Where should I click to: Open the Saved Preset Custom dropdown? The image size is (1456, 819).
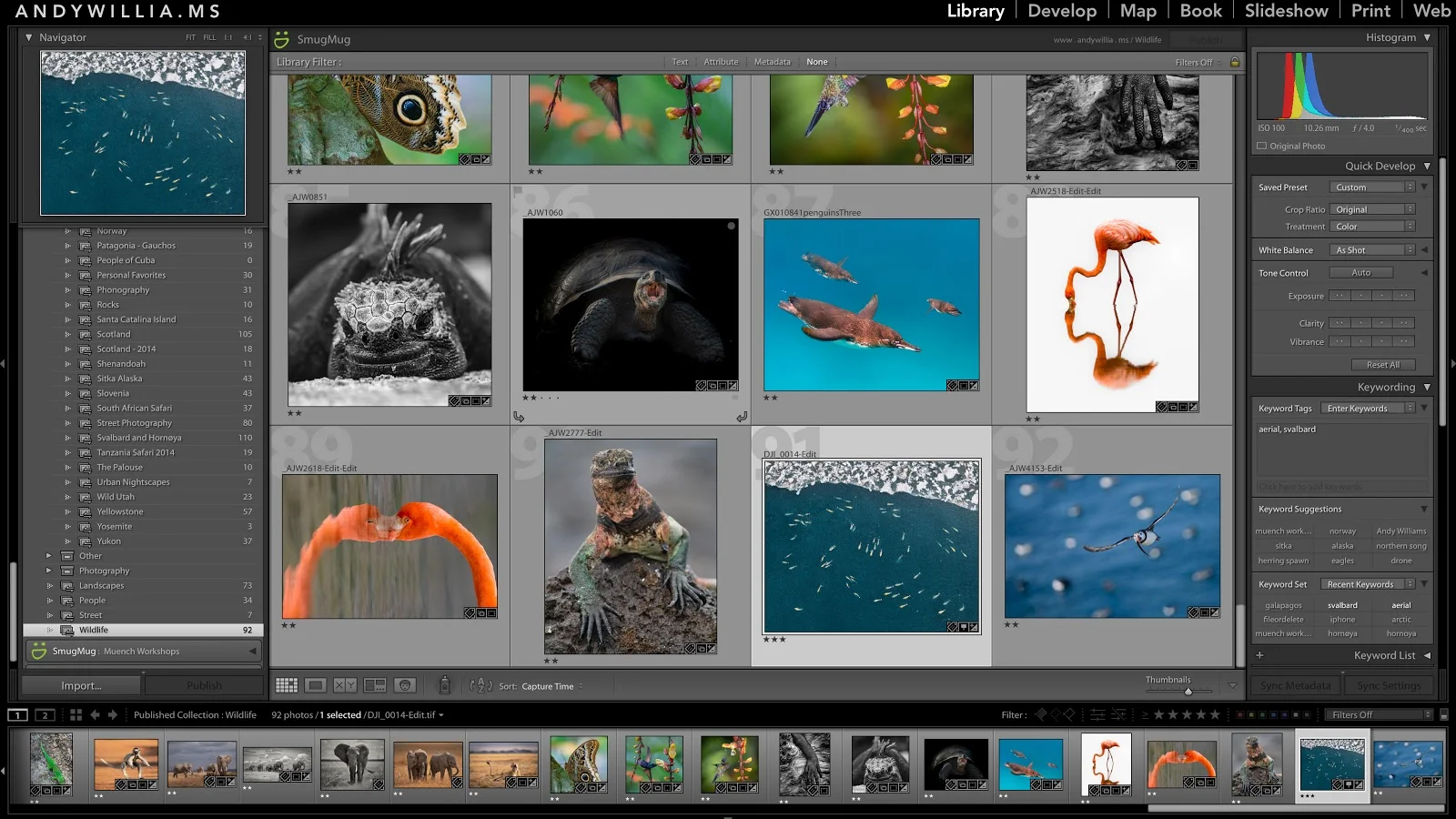click(1371, 187)
